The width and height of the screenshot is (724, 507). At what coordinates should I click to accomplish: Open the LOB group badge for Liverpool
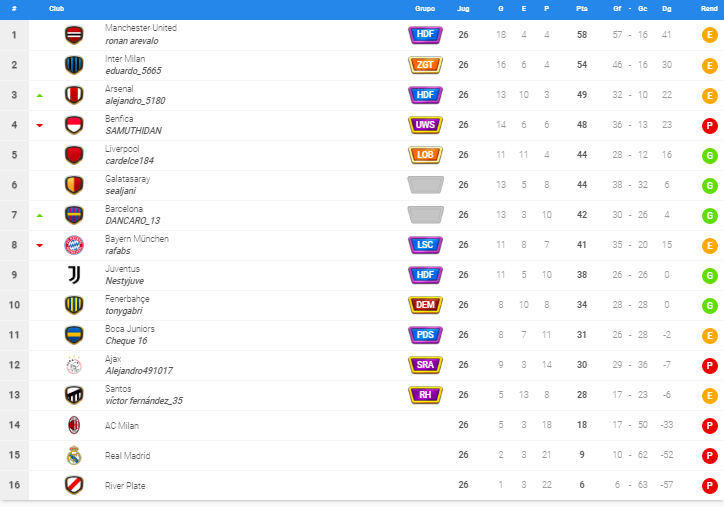(x=425, y=155)
